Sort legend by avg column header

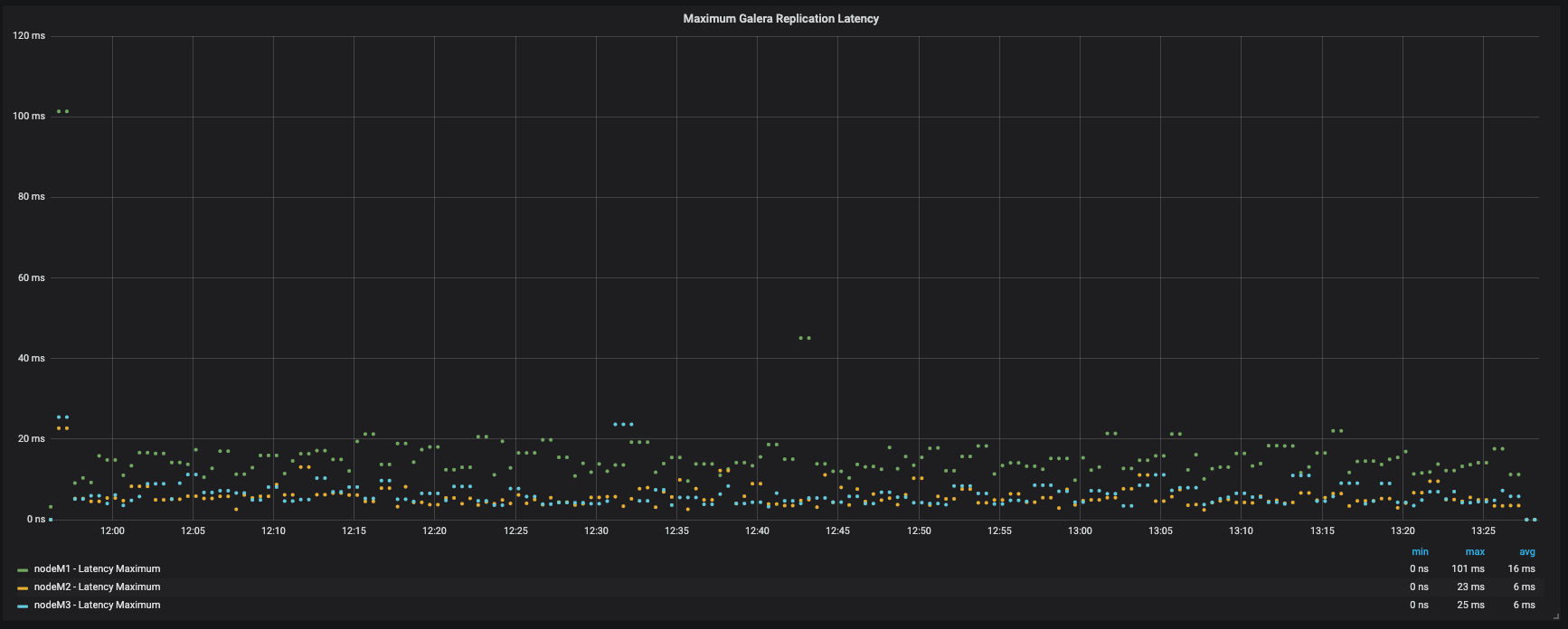coord(1526,551)
